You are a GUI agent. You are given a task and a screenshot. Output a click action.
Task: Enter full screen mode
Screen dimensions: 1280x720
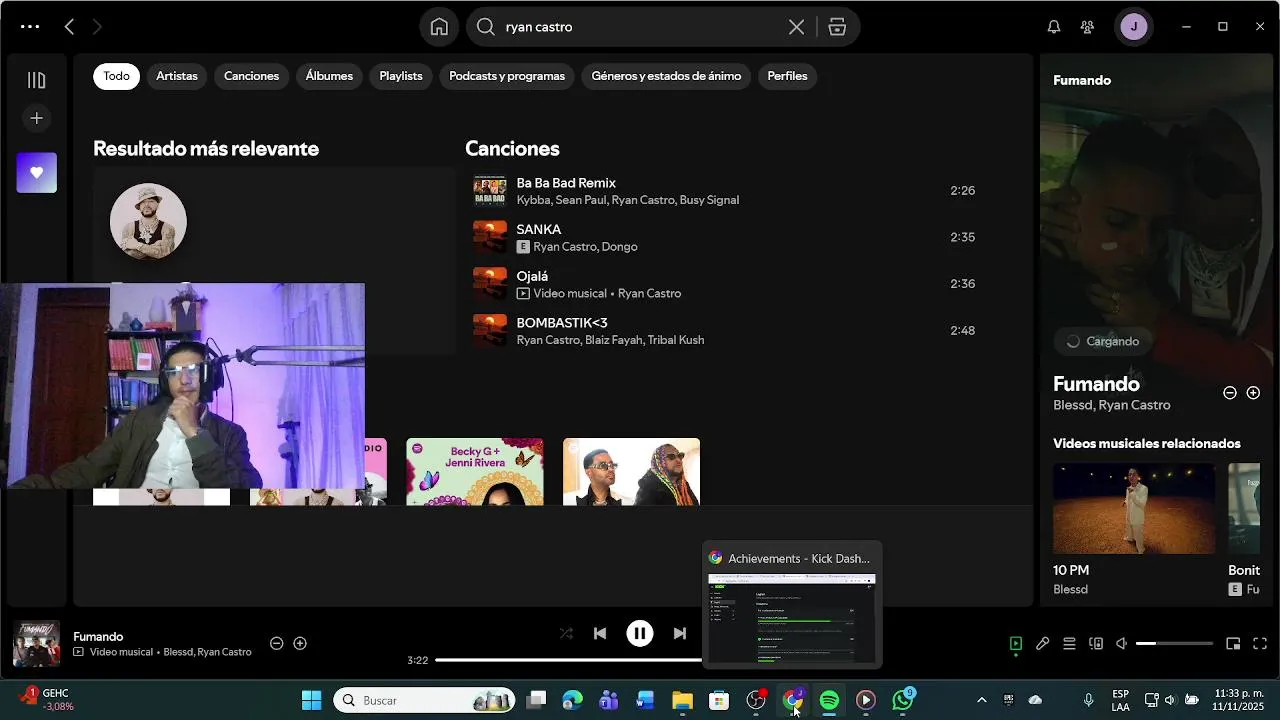pyautogui.click(x=1260, y=644)
